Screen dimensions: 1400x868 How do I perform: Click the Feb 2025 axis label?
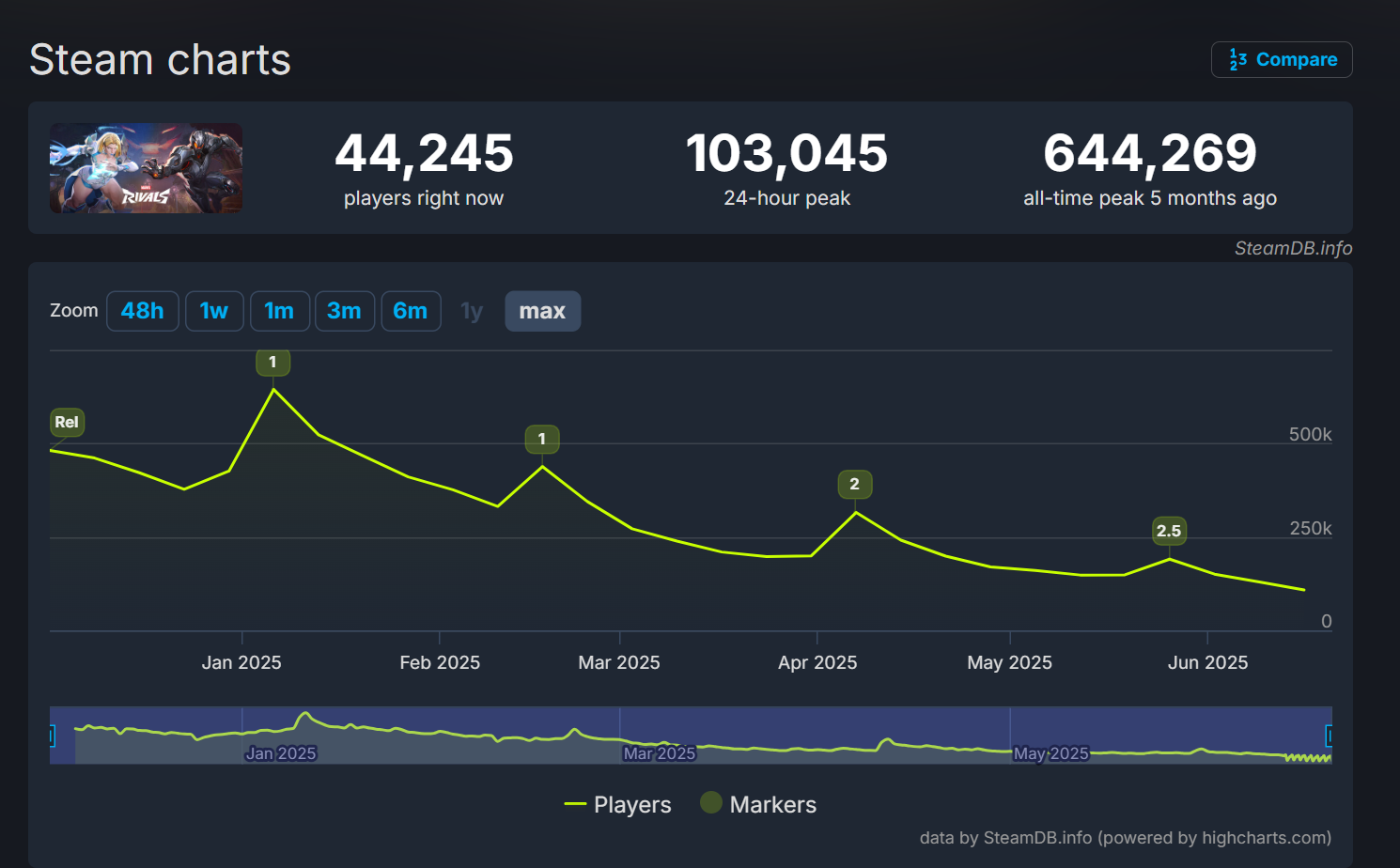[x=440, y=662]
